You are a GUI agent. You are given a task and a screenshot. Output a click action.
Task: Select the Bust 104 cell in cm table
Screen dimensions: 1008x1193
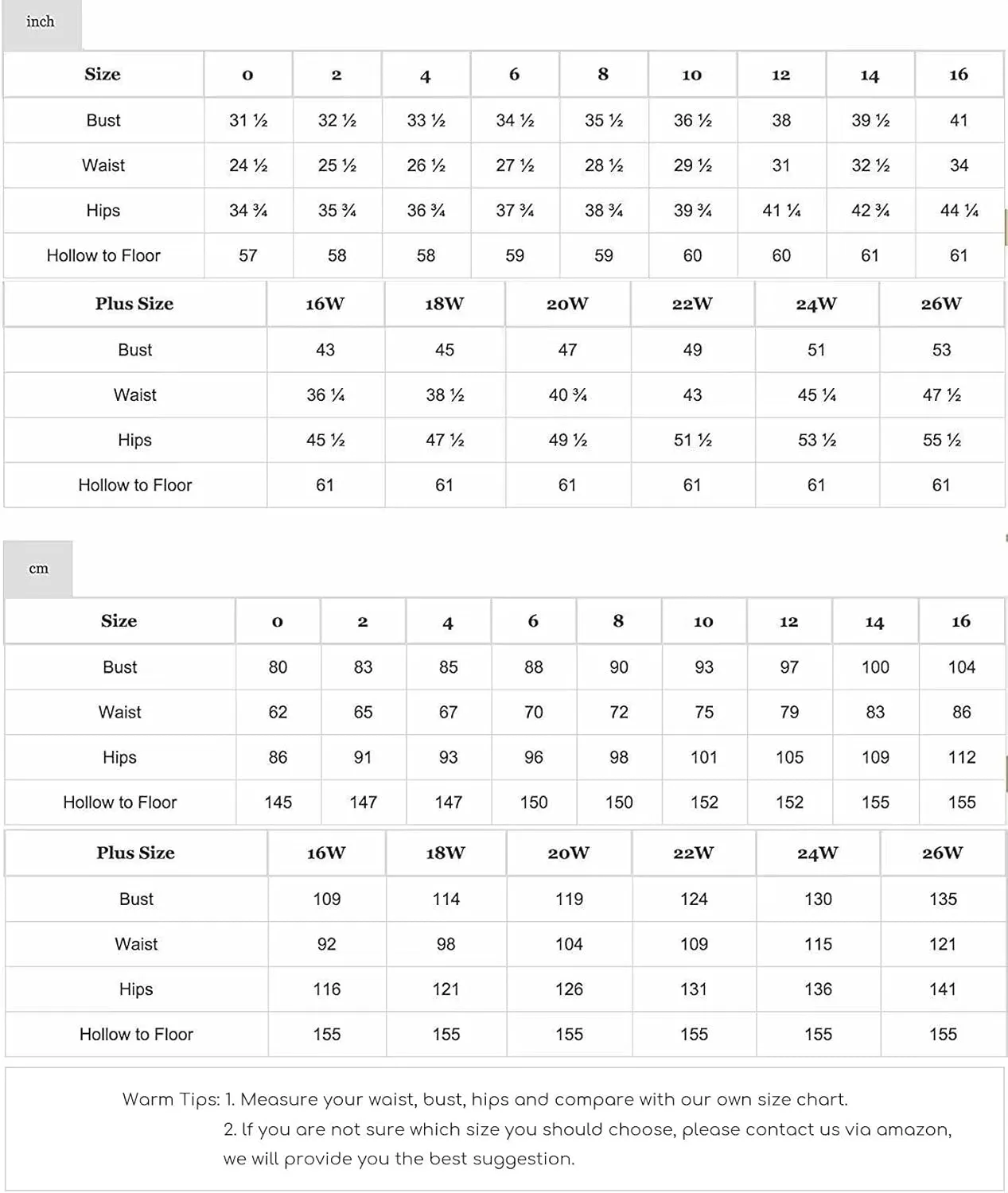pos(961,667)
